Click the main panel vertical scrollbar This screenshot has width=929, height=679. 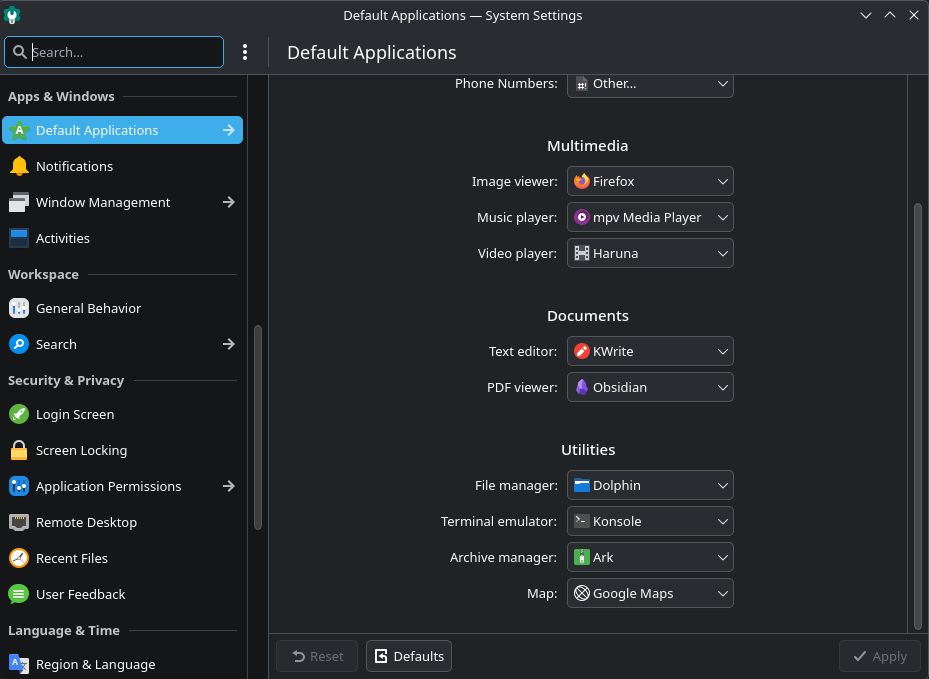click(x=918, y=416)
